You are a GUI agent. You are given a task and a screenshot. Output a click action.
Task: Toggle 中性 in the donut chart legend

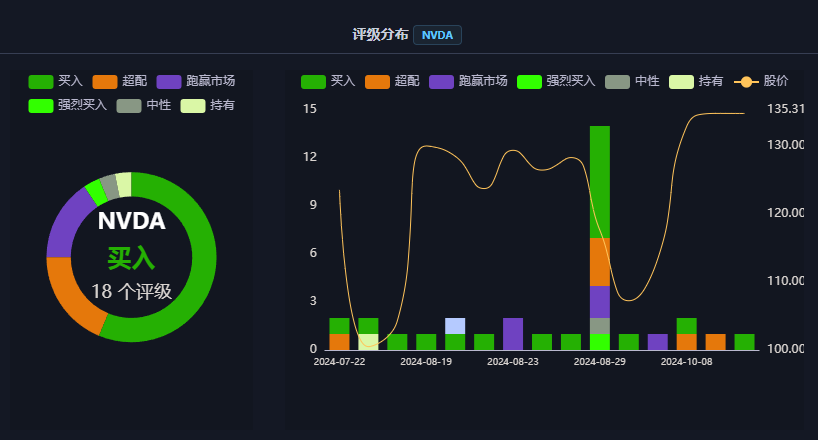[144, 105]
